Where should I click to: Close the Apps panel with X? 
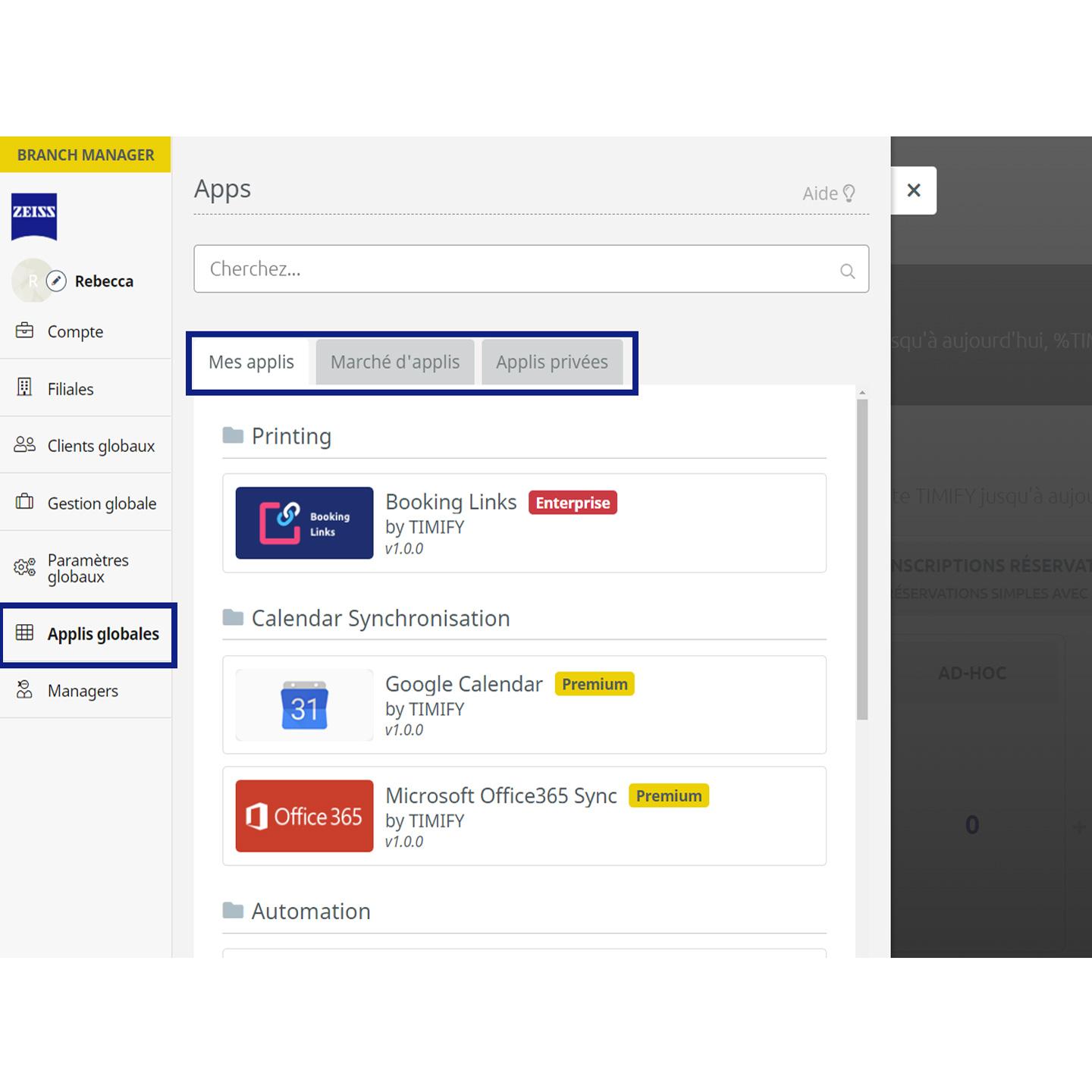(914, 190)
